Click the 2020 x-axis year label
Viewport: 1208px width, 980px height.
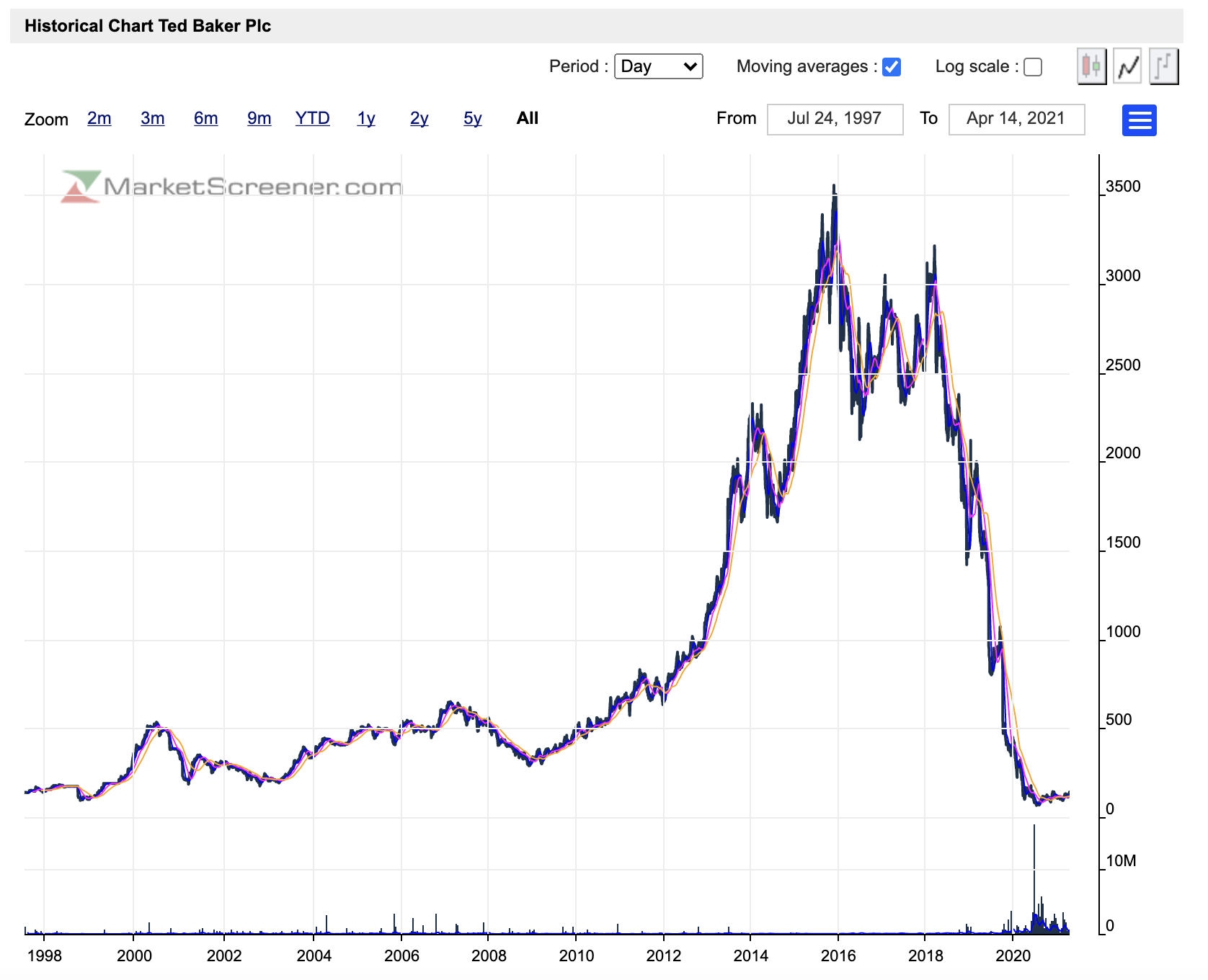point(1013,956)
